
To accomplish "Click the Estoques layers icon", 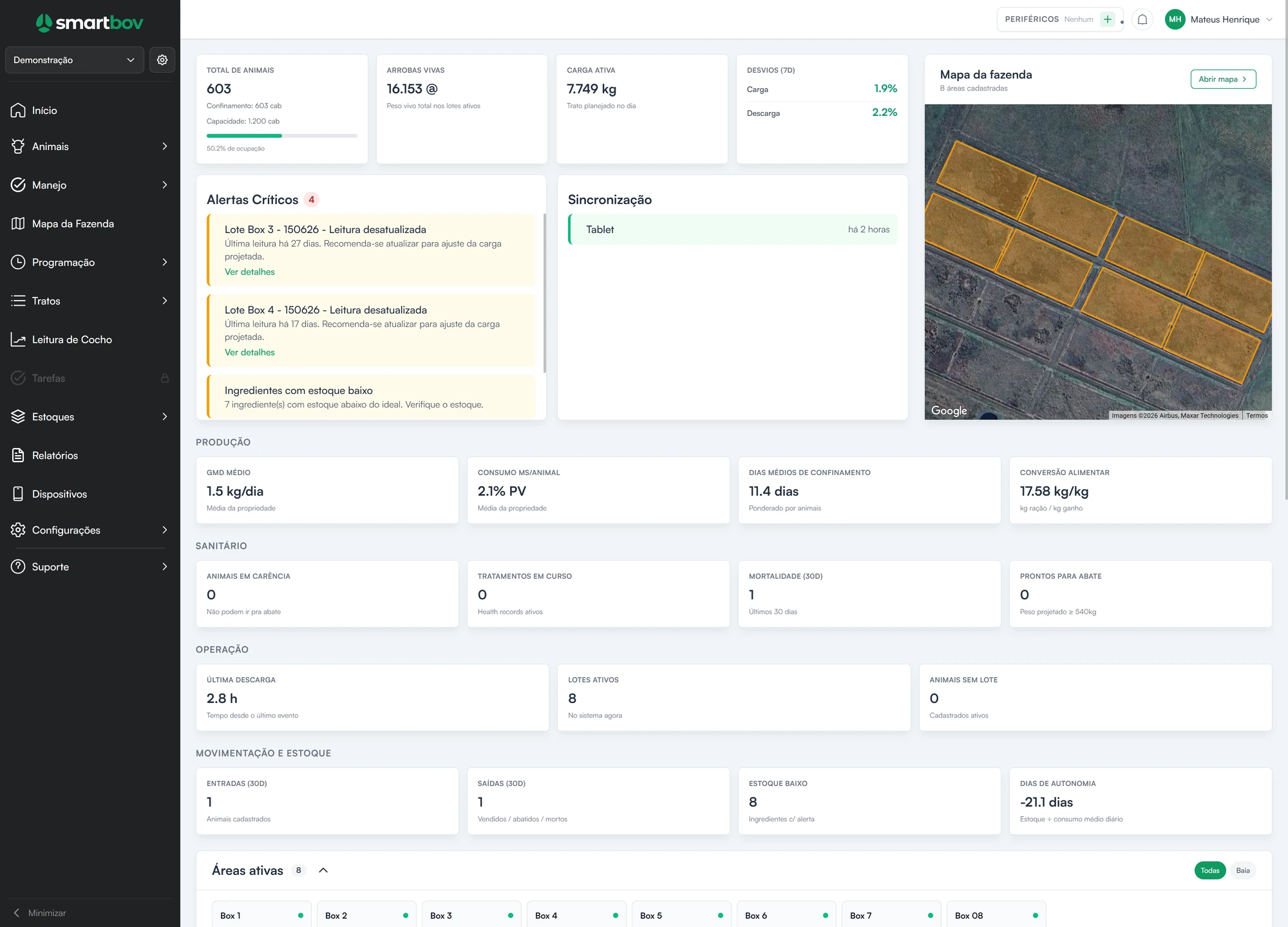I will tap(18, 417).
